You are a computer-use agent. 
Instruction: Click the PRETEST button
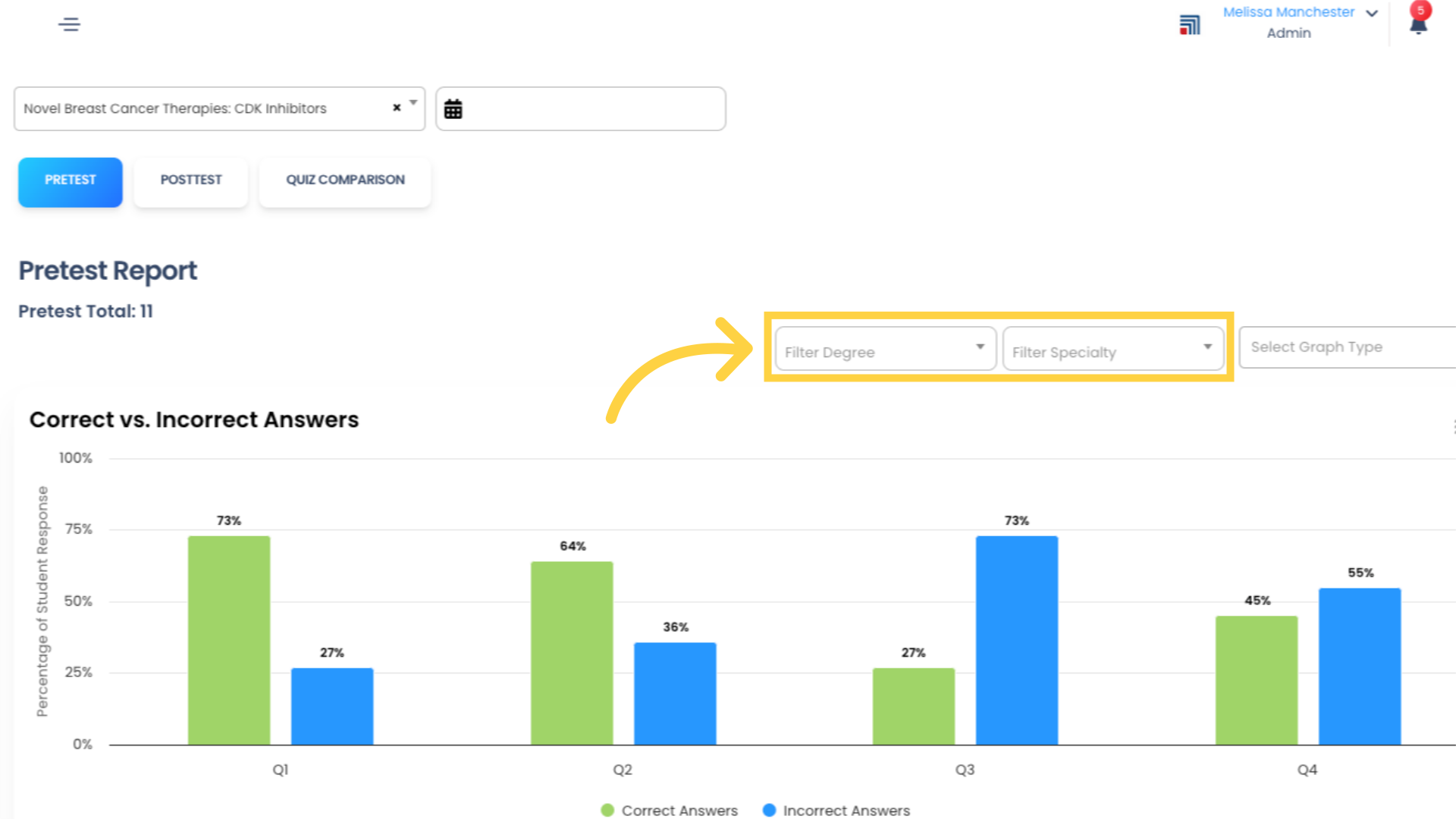70,178
